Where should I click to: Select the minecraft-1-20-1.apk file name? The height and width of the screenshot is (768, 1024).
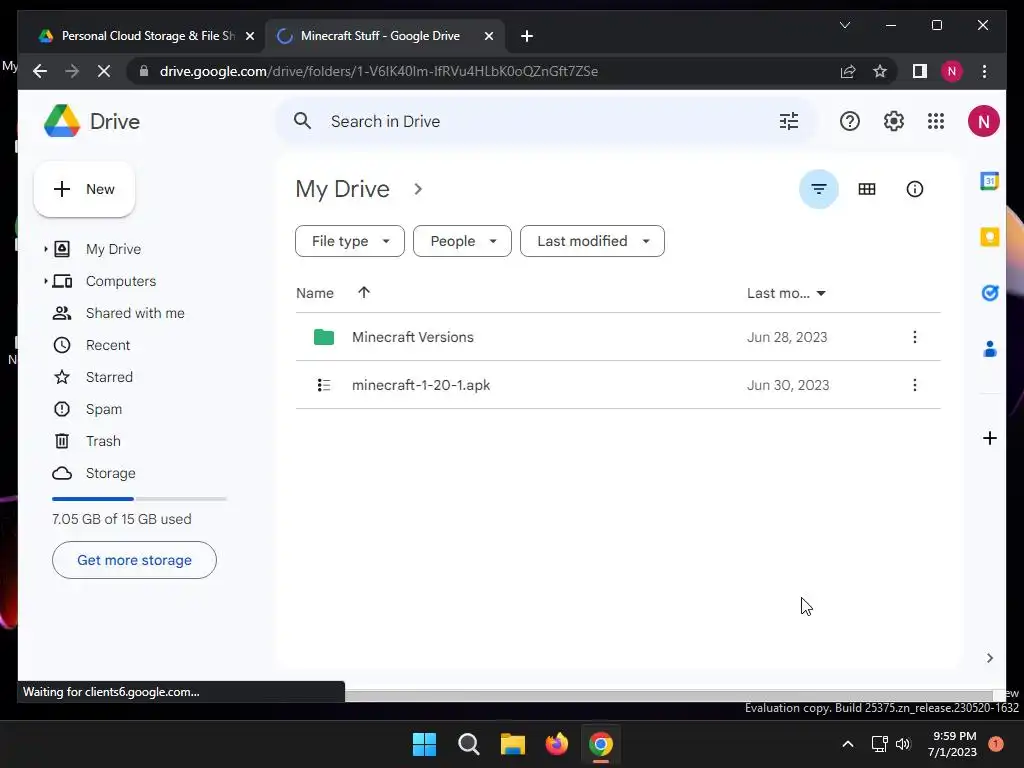click(x=421, y=385)
